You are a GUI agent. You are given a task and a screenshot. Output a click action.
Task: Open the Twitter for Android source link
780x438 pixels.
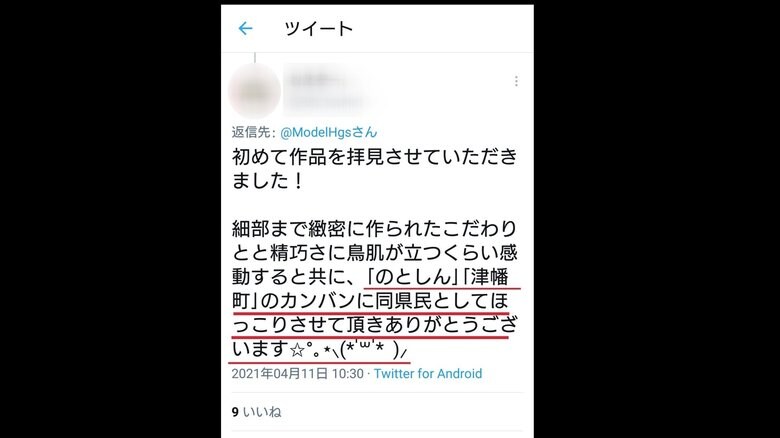428,374
